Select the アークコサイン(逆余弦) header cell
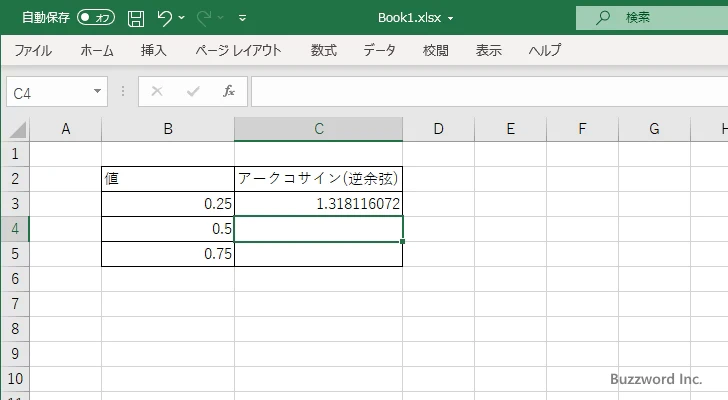 pos(318,179)
